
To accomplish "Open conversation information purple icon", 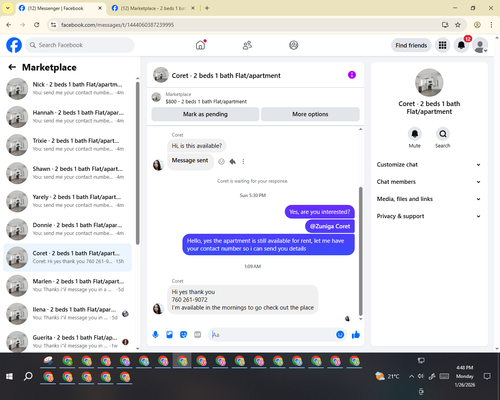I will (352, 75).
